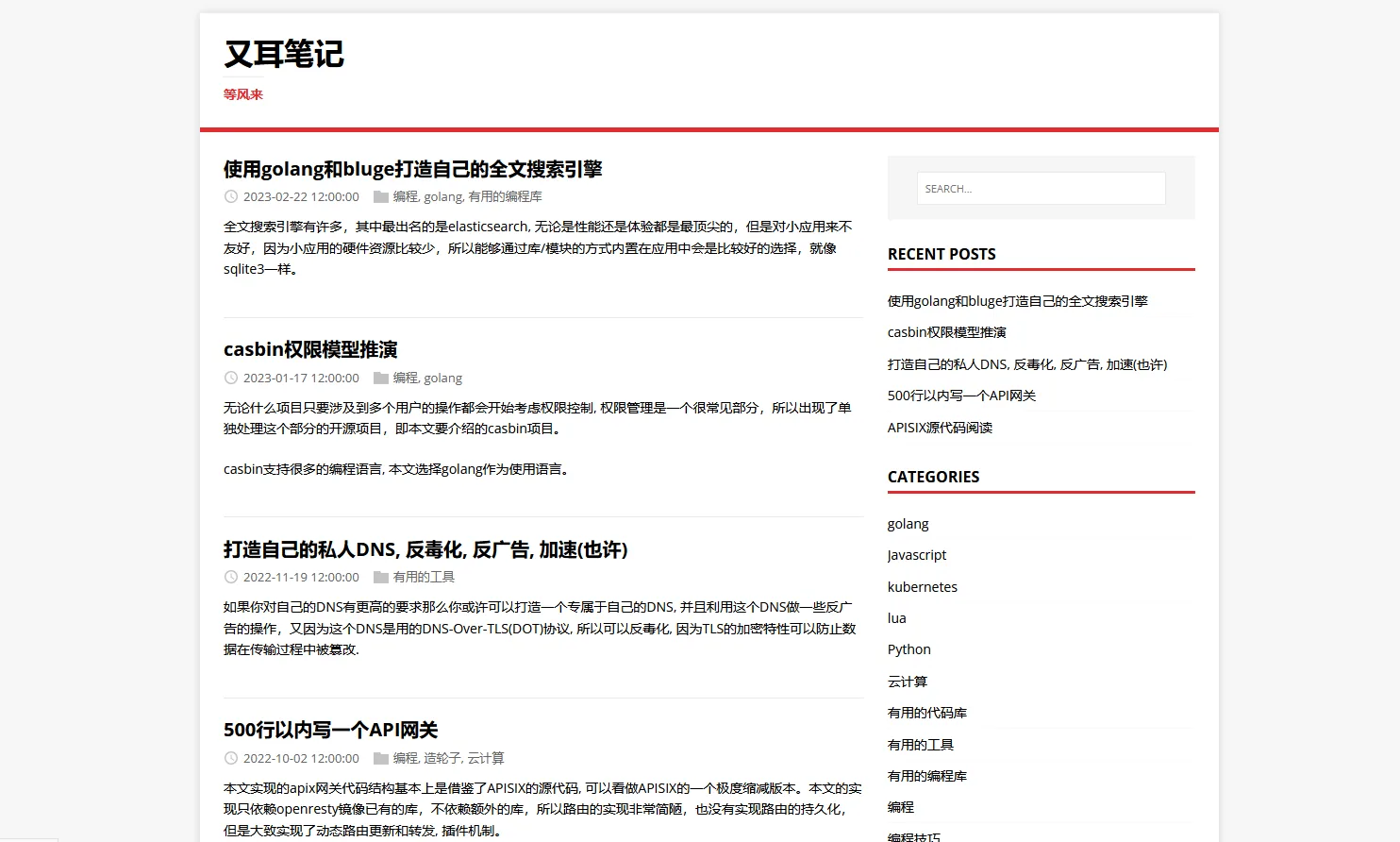
Task: Click the 造轮子 tag under API网关 post
Action: (x=442, y=758)
